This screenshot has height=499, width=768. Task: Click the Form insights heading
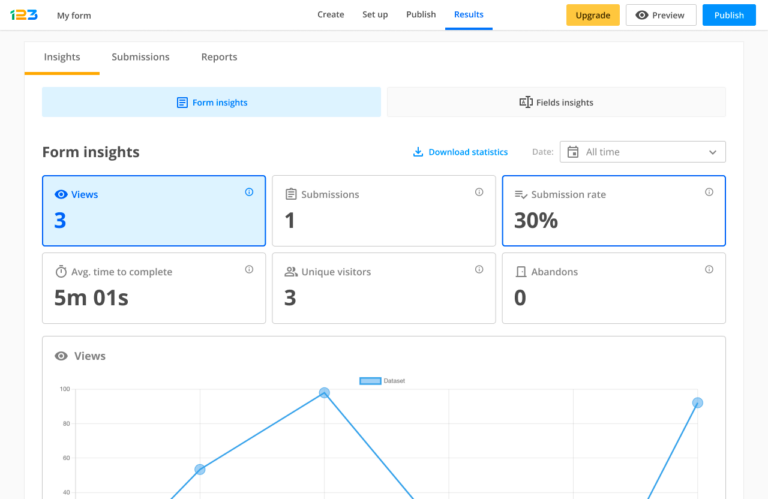click(x=91, y=152)
